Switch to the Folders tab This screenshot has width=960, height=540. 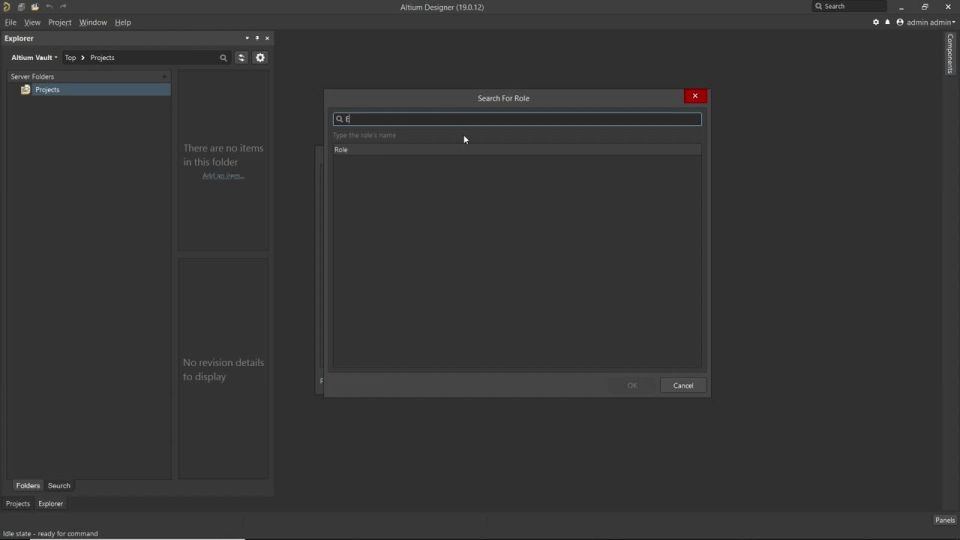pos(28,486)
